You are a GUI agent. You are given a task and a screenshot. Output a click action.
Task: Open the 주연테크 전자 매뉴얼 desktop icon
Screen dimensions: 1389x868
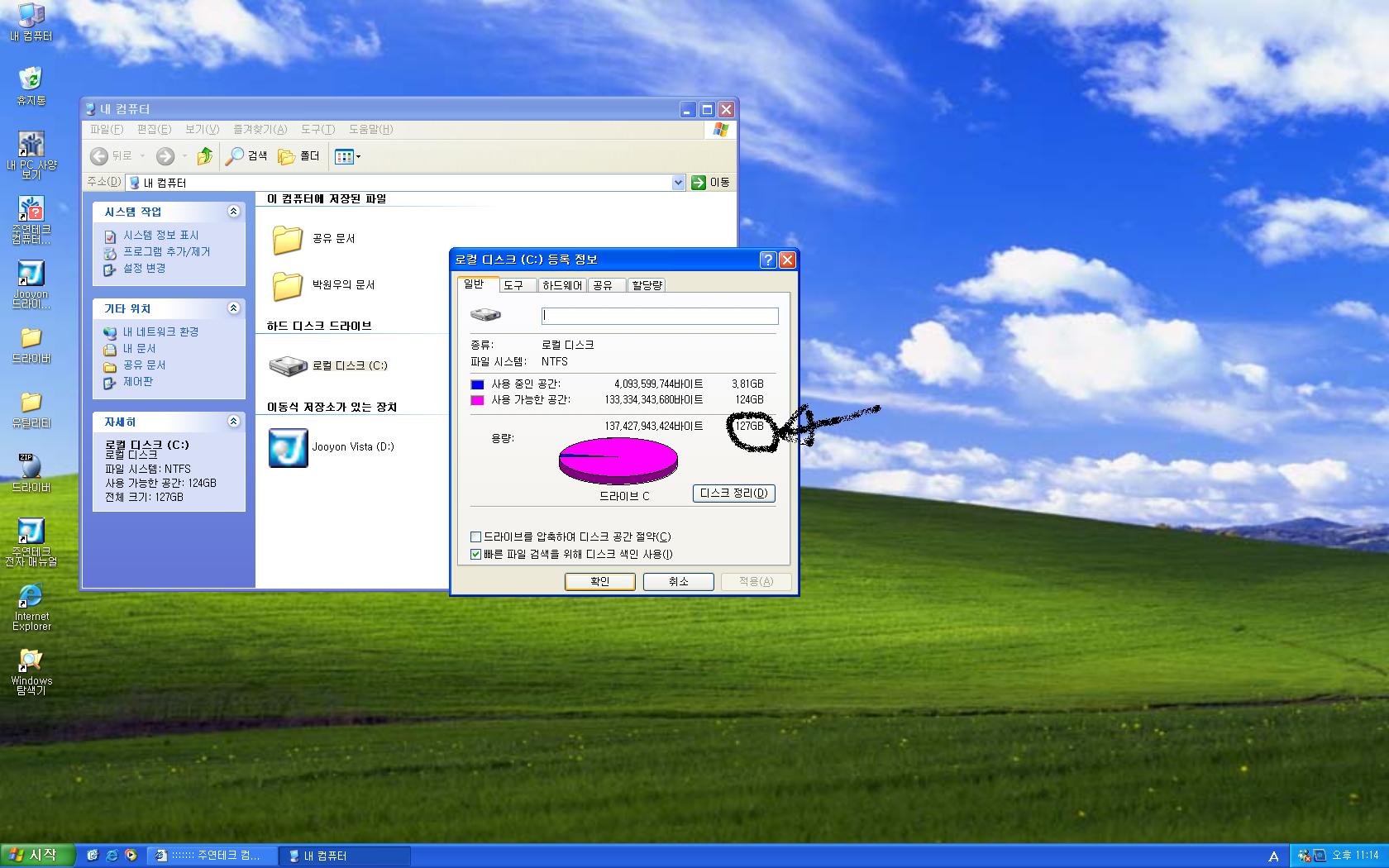pos(31,541)
